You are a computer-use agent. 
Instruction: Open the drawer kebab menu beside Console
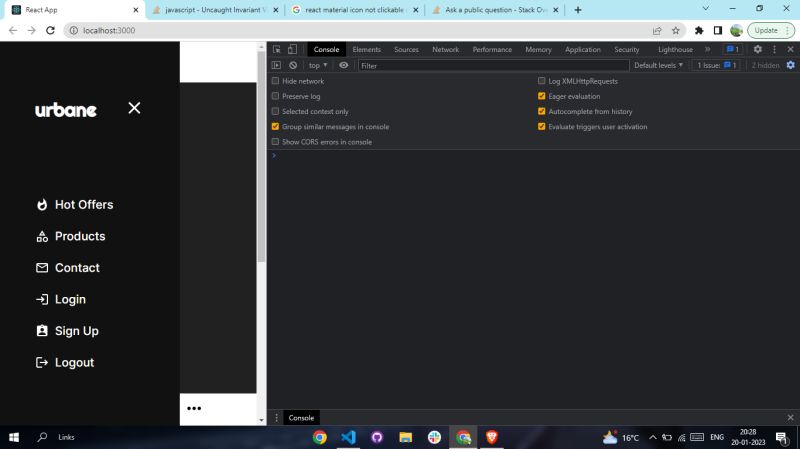pos(277,418)
